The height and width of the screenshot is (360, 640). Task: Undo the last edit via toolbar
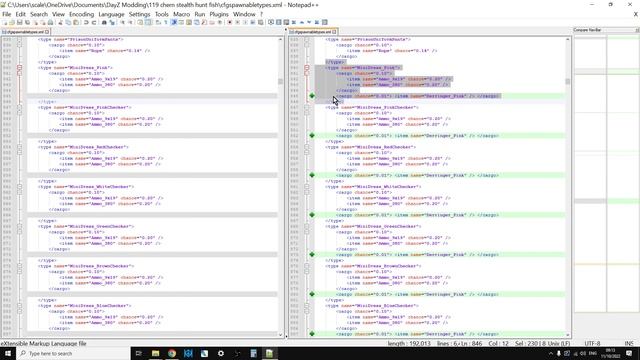pyautogui.click(x=86, y=22)
